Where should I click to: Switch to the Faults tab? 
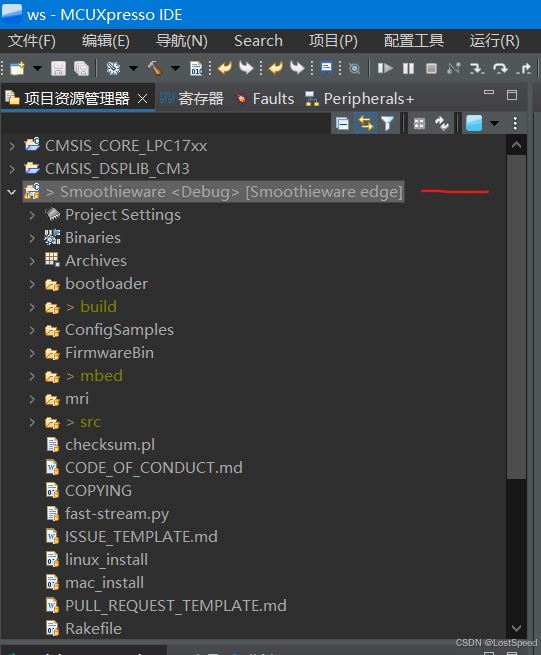pyautogui.click(x=265, y=99)
